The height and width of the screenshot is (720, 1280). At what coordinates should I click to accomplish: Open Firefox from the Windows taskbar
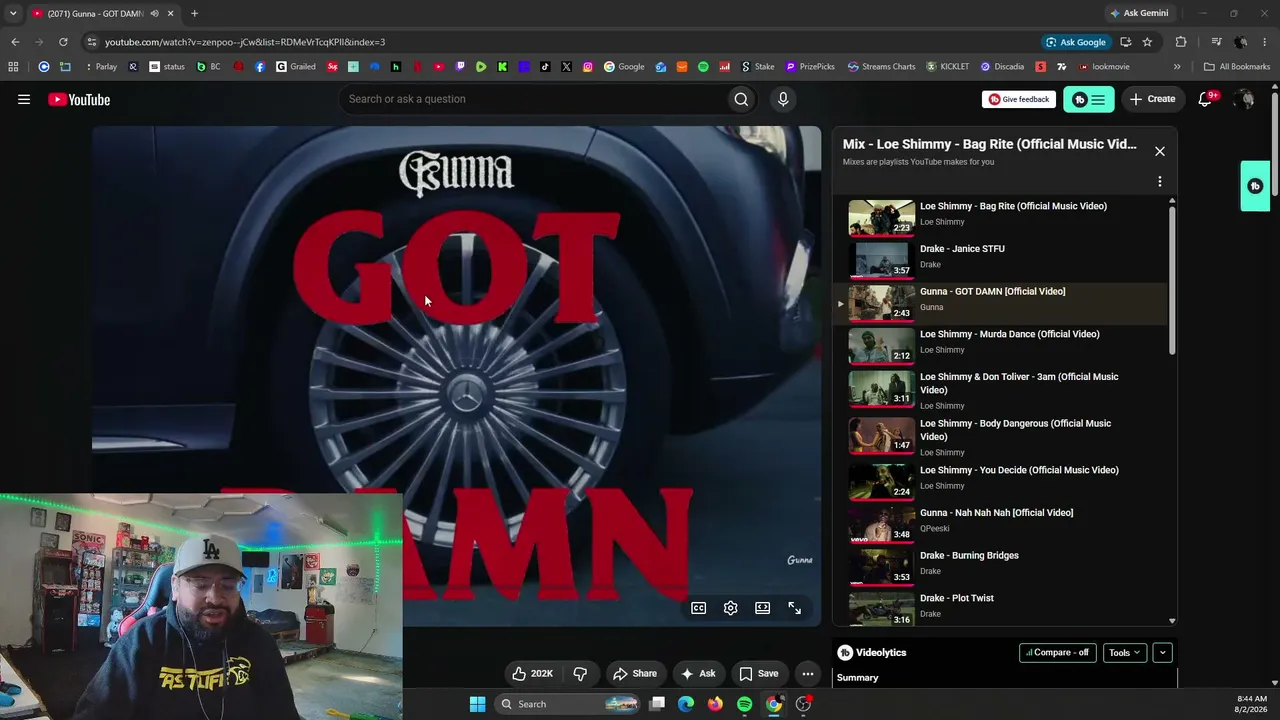coord(715,704)
